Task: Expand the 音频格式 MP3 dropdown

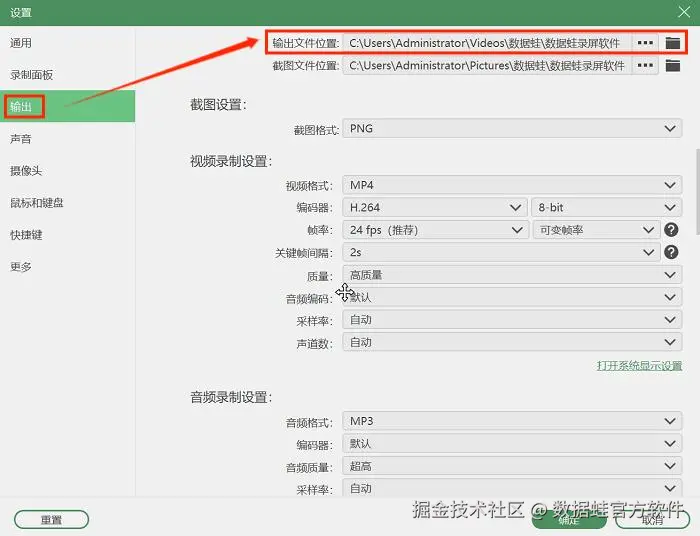Action: [512, 421]
